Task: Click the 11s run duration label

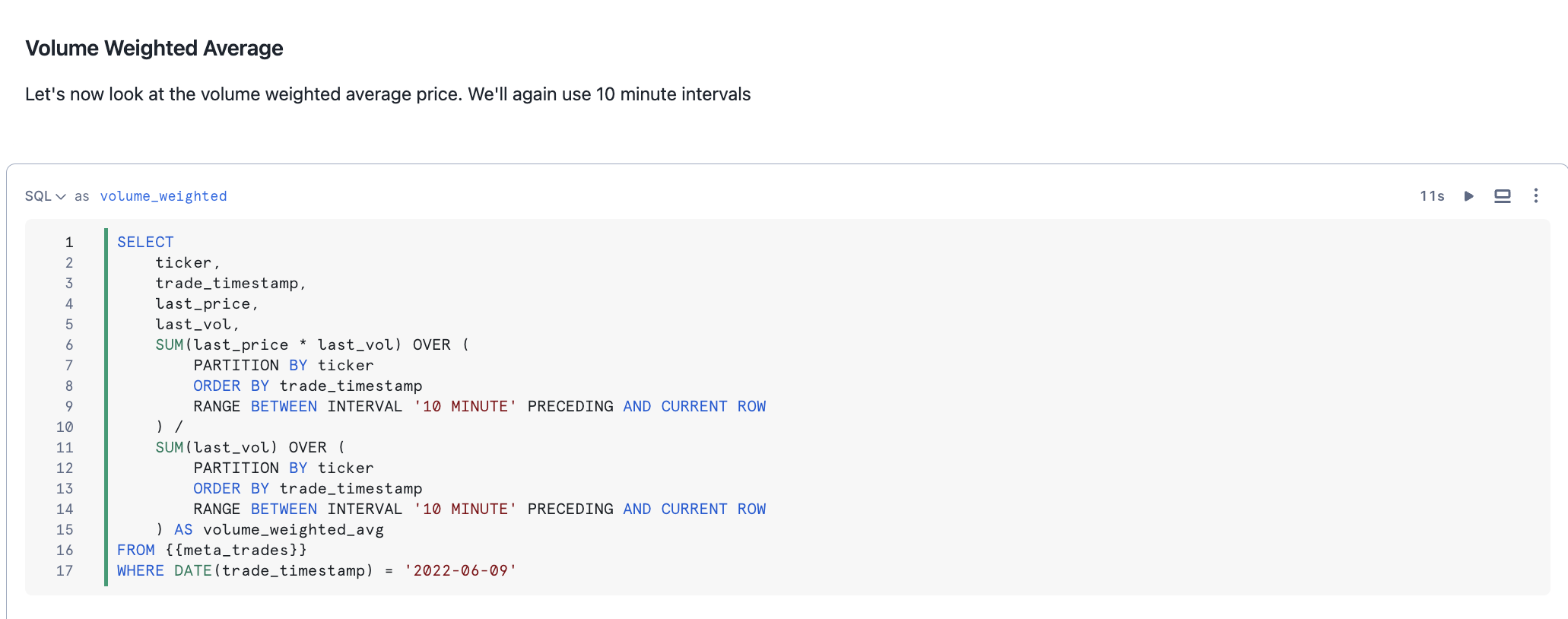Action: pyautogui.click(x=1432, y=196)
